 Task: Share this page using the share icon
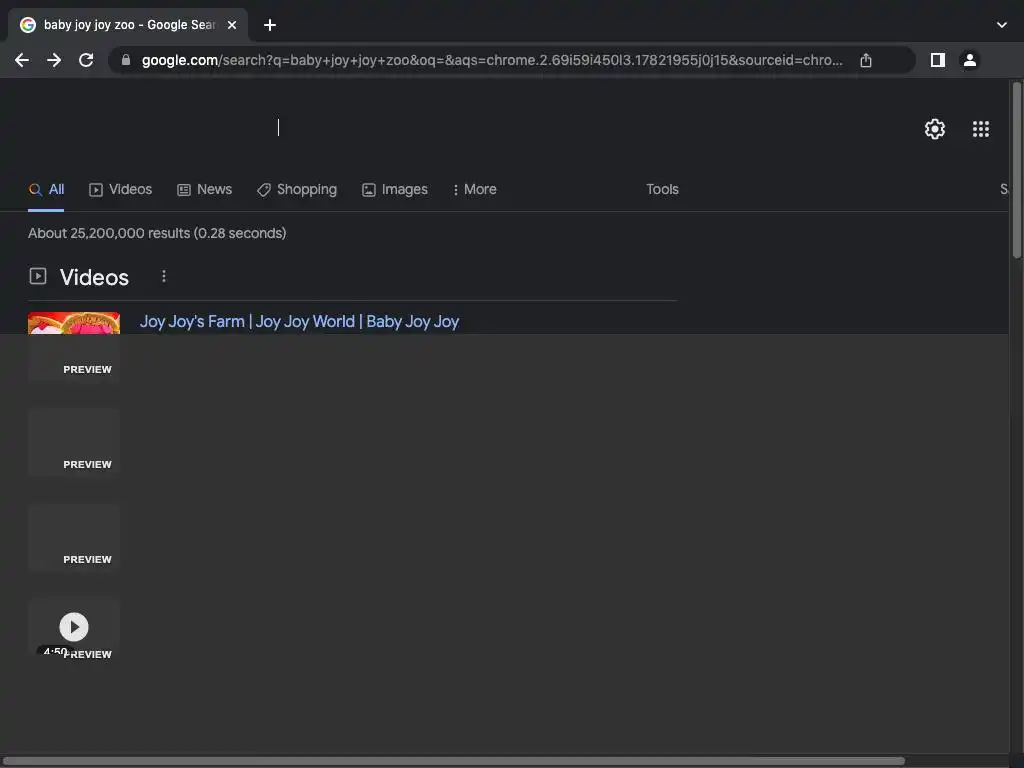pyautogui.click(x=866, y=60)
